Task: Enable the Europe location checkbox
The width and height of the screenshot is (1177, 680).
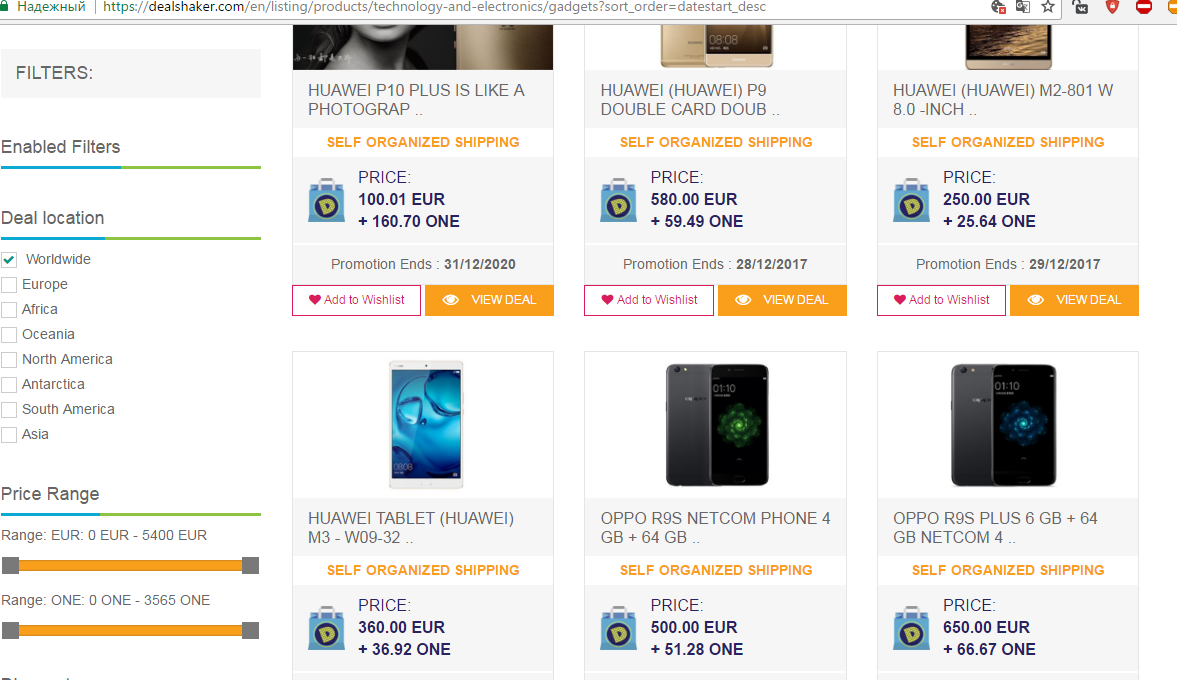Action: [x=9, y=285]
